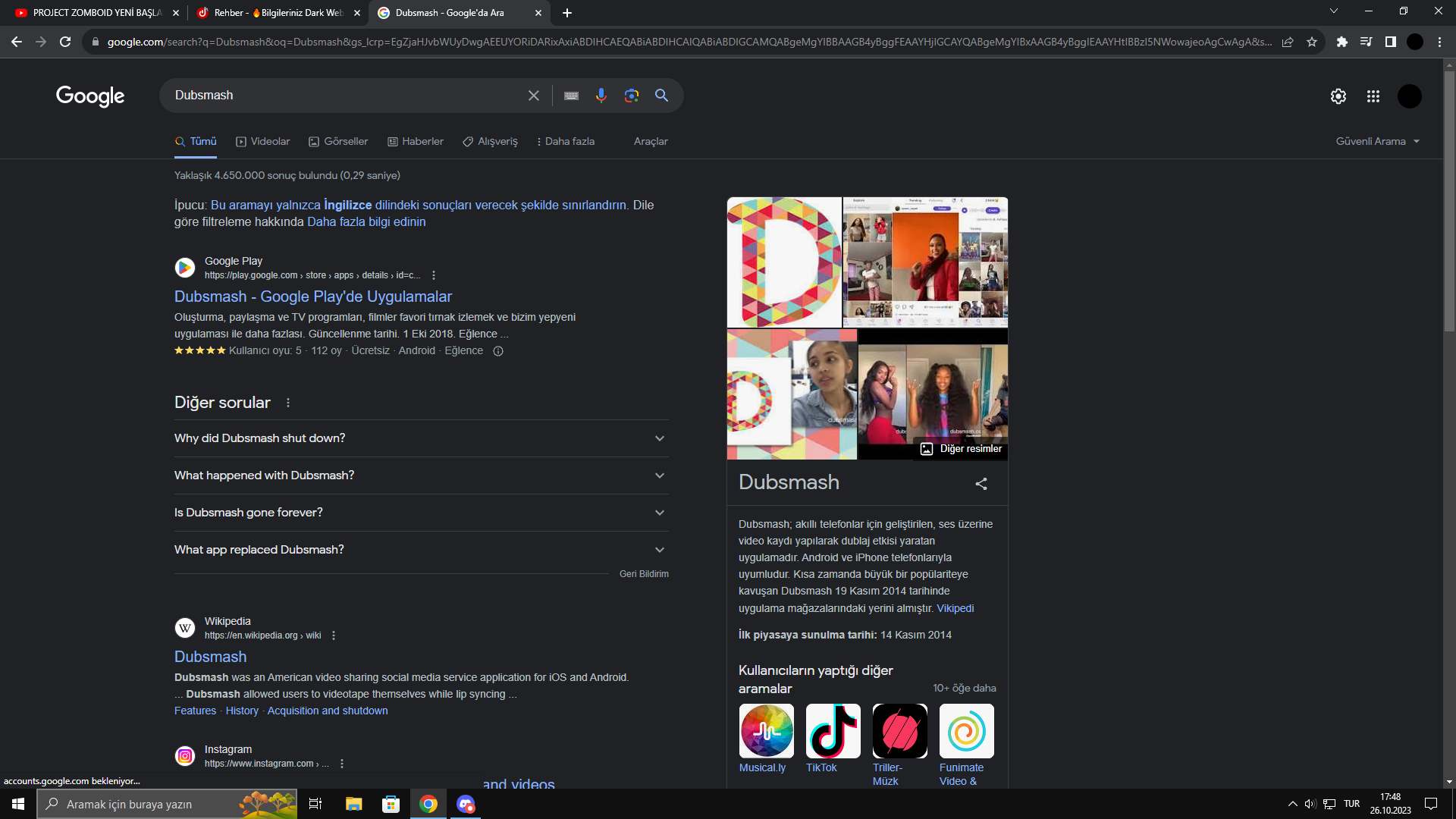Bookmark this page with the star icon
The width and height of the screenshot is (1456, 819).
pos(1312,42)
